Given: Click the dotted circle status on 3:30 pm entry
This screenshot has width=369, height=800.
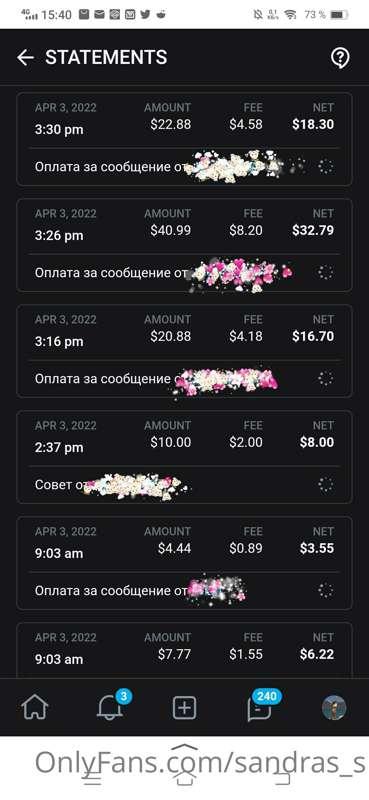Looking at the screenshot, I should 325,166.
